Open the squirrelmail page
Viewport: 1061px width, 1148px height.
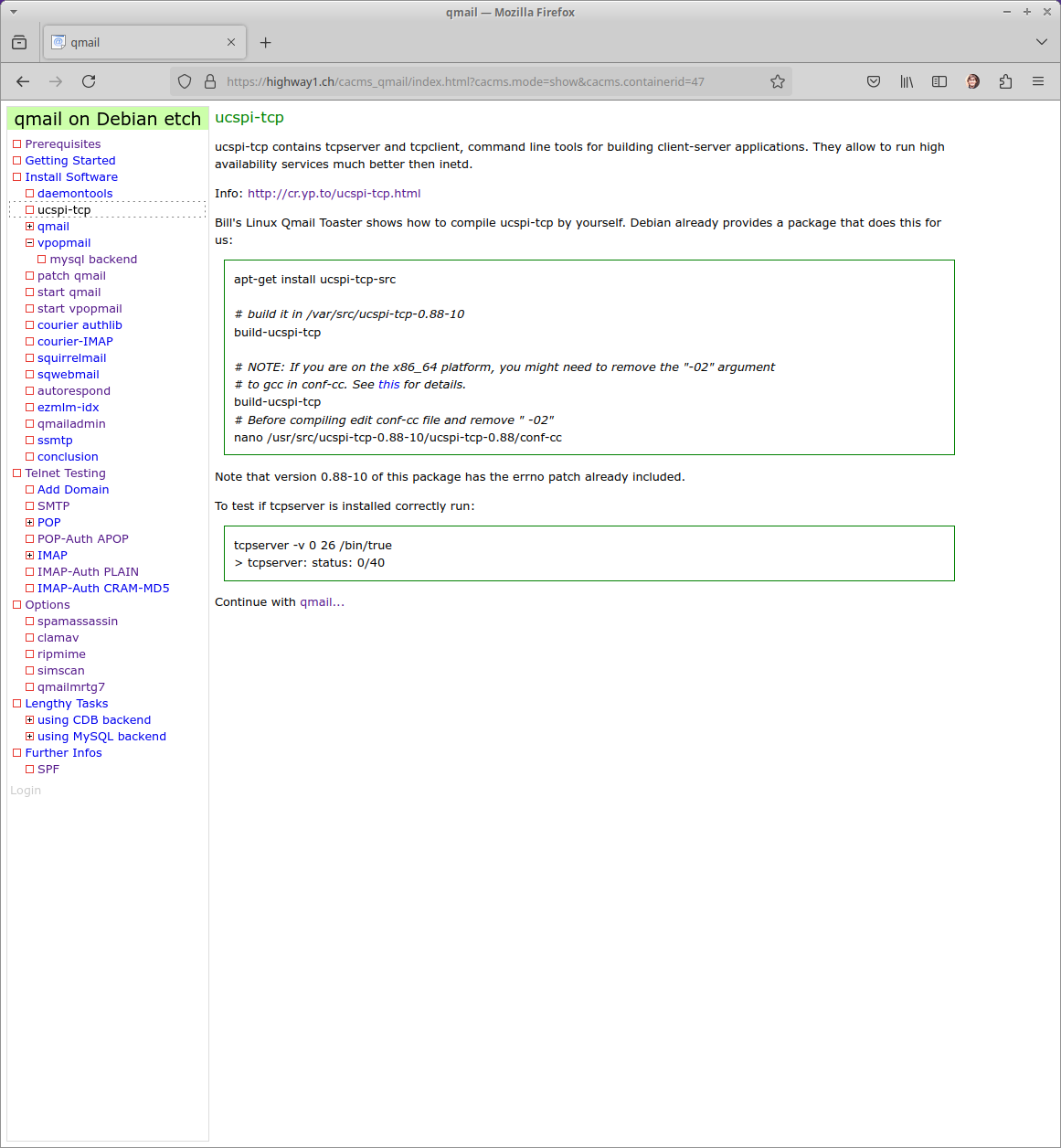pos(72,358)
